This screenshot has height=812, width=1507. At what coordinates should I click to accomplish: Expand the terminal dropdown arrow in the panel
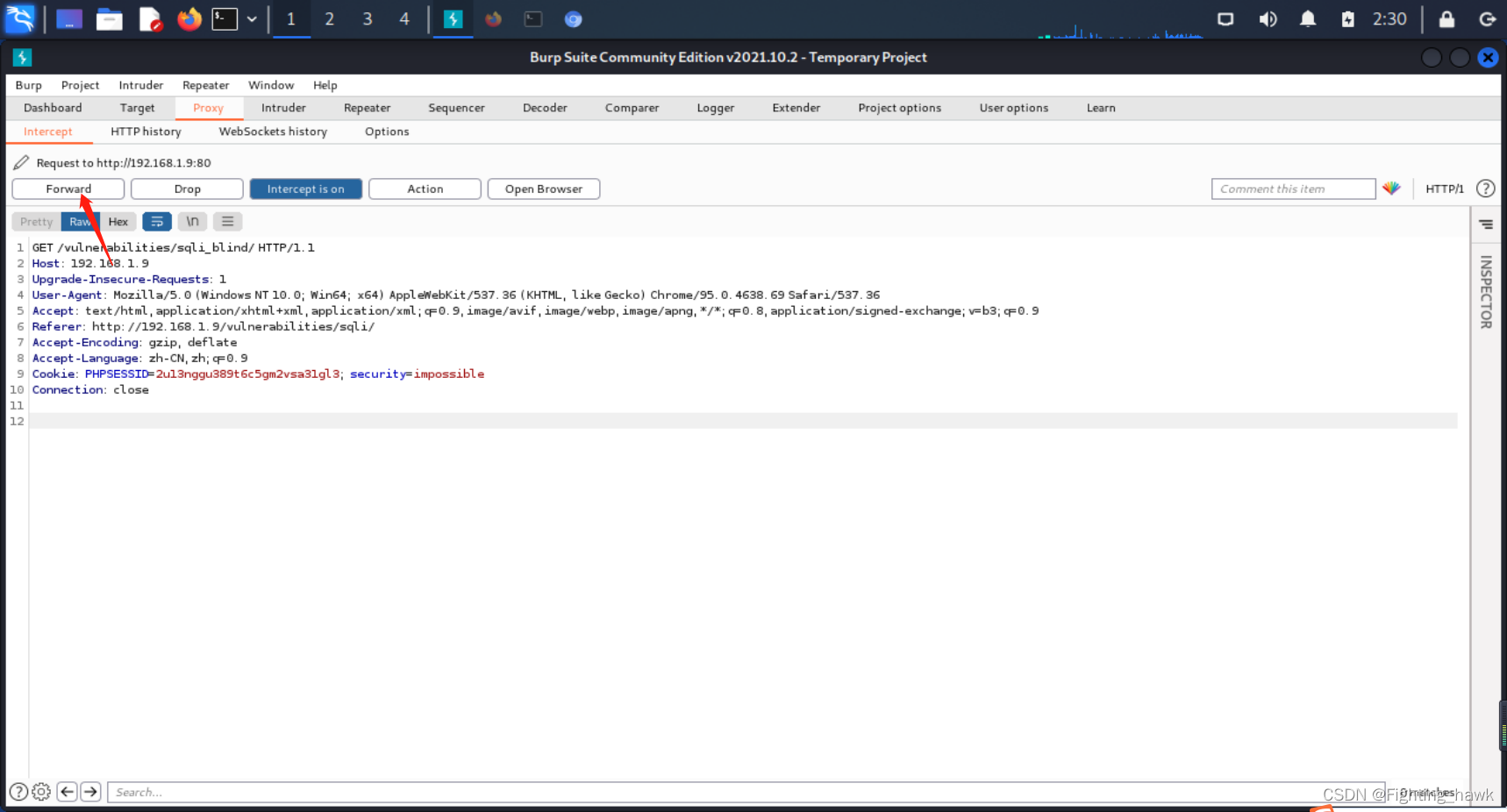252,19
